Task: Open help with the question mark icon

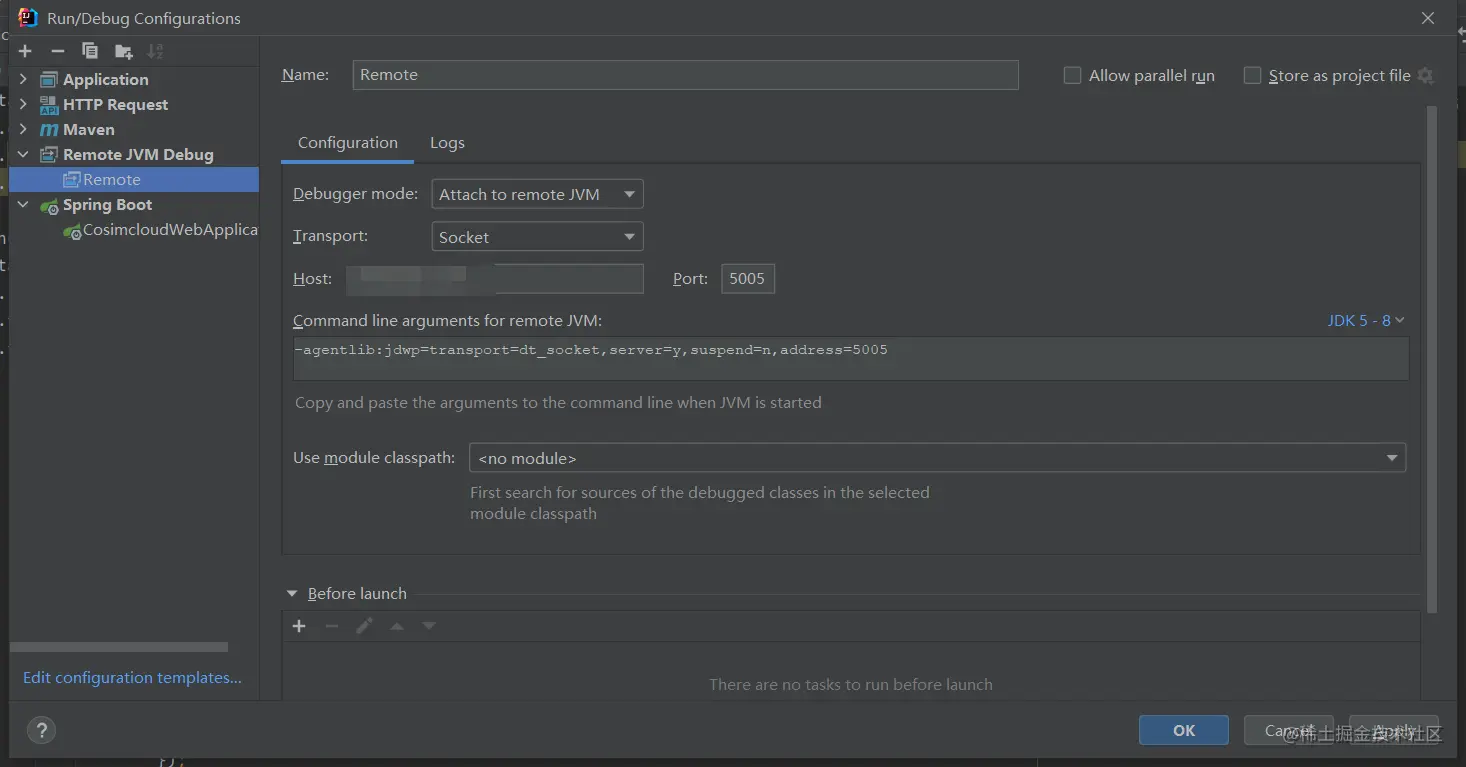Action: (41, 730)
